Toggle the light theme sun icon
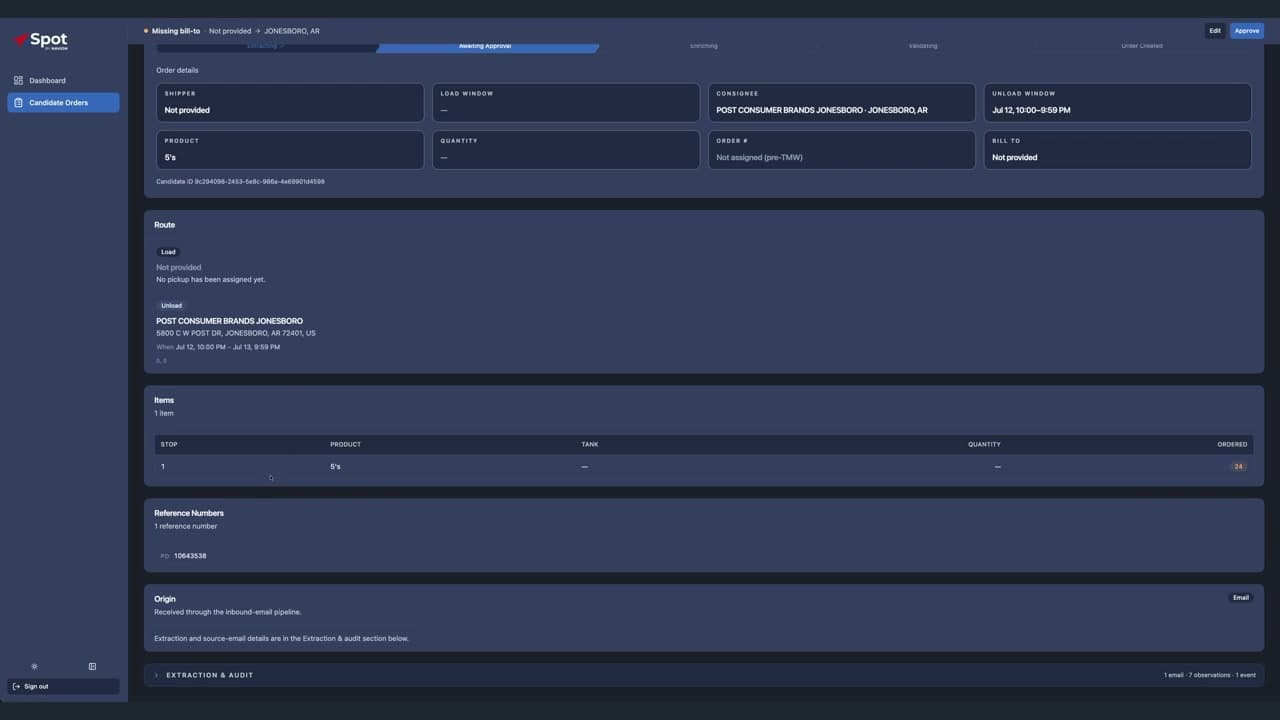The height and width of the screenshot is (720, 1280). (34, 666)
